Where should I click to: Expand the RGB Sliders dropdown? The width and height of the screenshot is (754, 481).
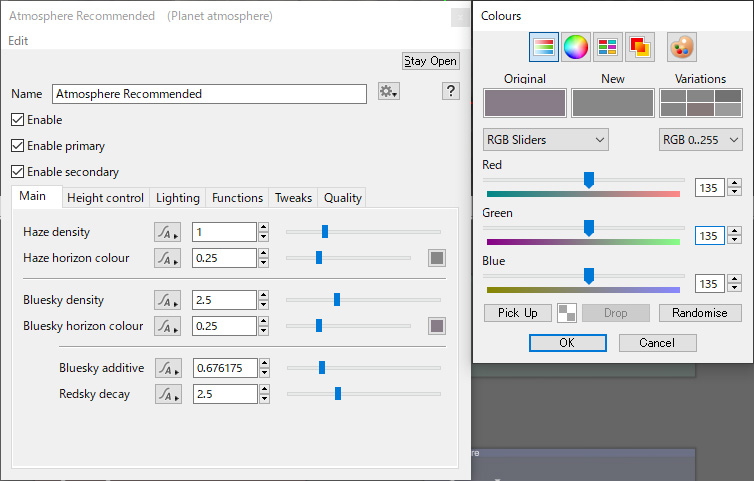[545, 140]
